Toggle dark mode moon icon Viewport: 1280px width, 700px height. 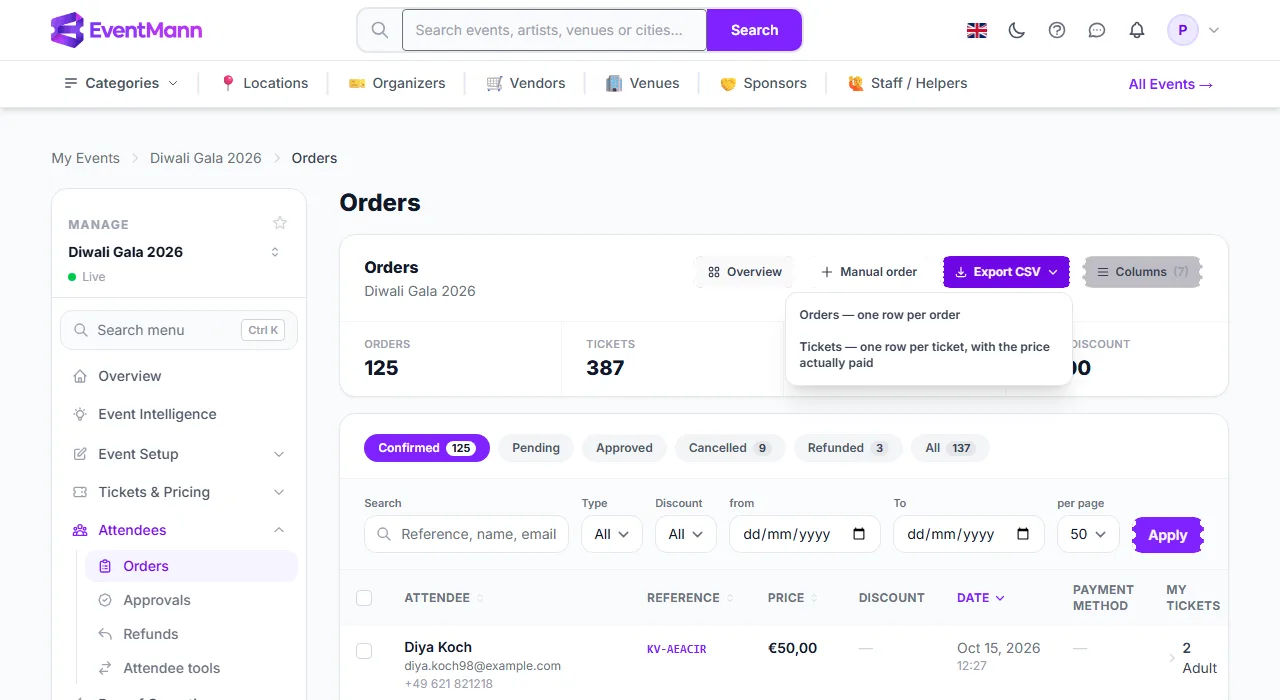point(1017,30)
